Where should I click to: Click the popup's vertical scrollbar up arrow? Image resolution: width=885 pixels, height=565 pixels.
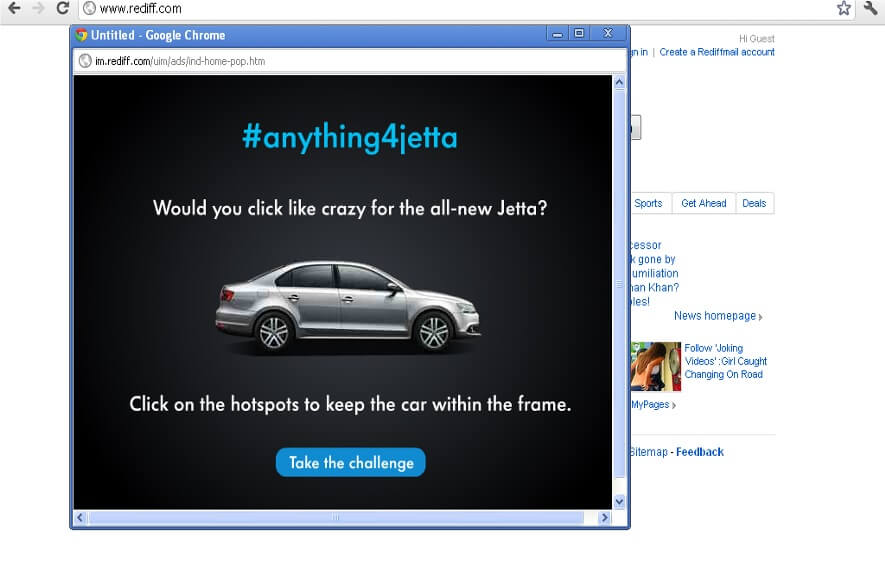619,82
